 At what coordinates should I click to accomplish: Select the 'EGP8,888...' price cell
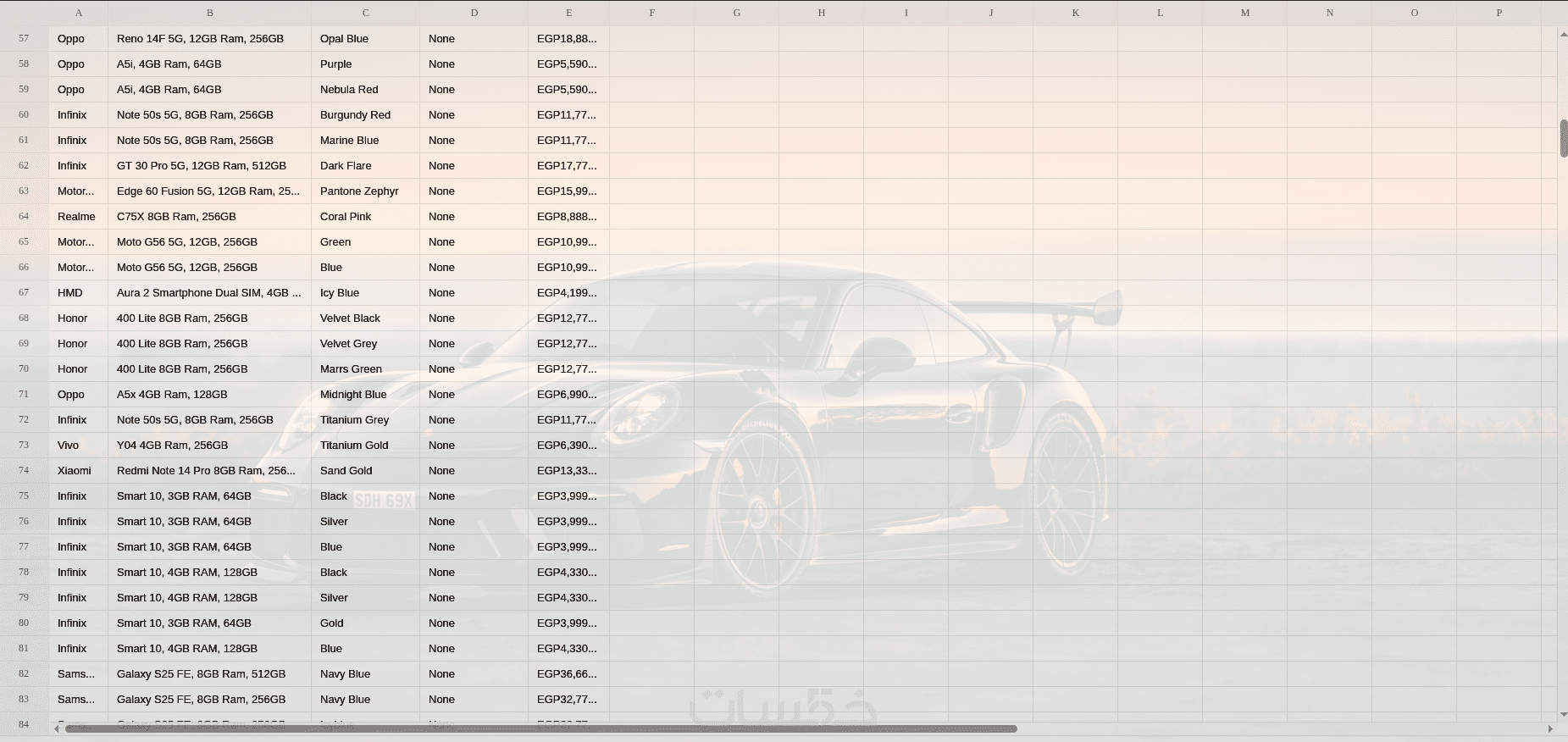pos(569,216)
